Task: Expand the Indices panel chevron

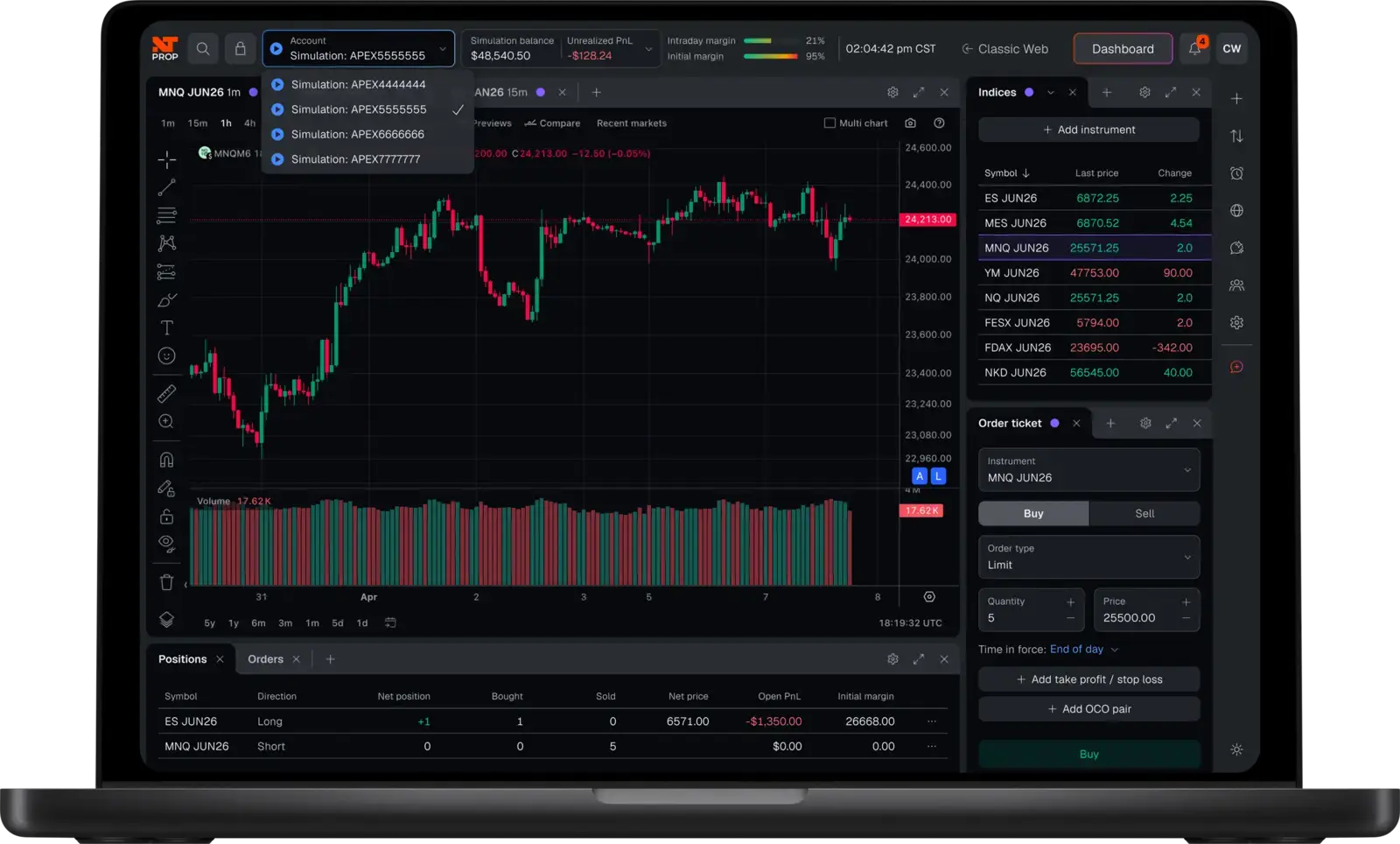Action: pyautogui.click(x=1050, y=92)
